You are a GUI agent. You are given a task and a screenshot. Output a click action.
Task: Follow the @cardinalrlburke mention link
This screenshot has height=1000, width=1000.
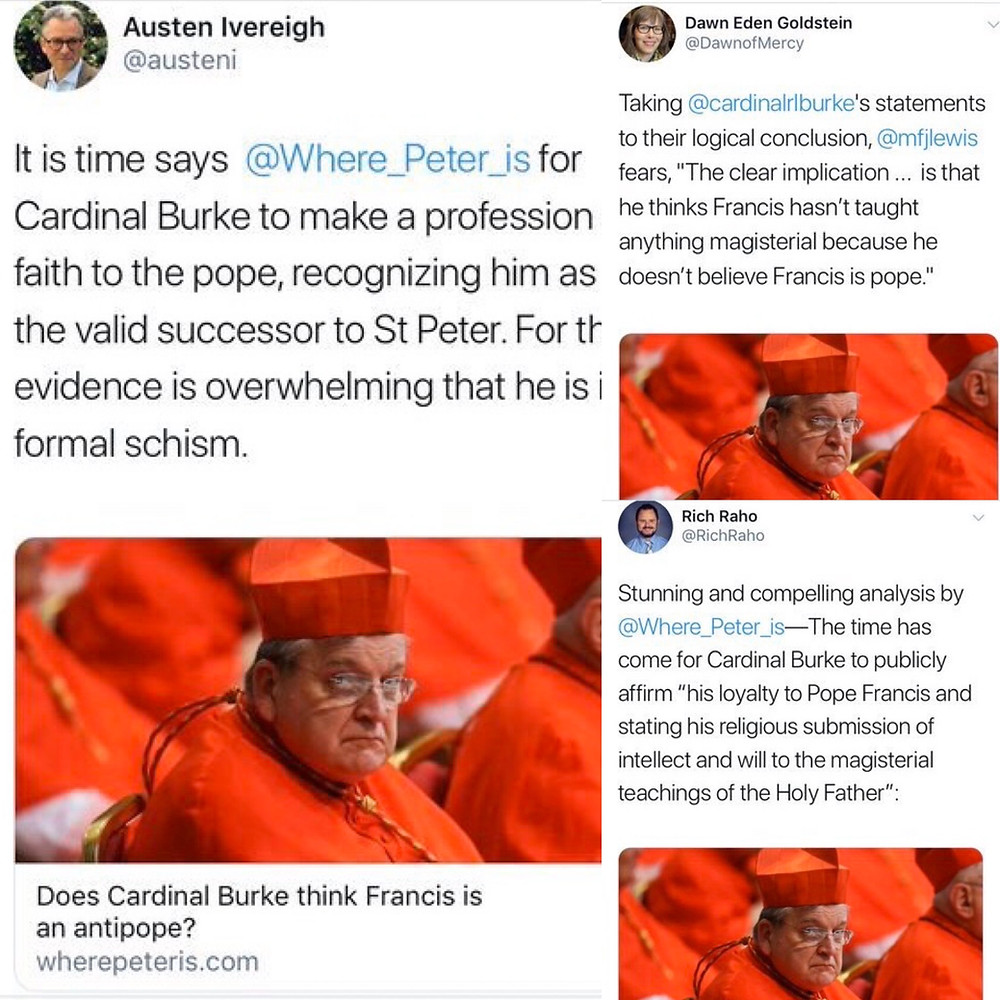[x=770, y=103]
